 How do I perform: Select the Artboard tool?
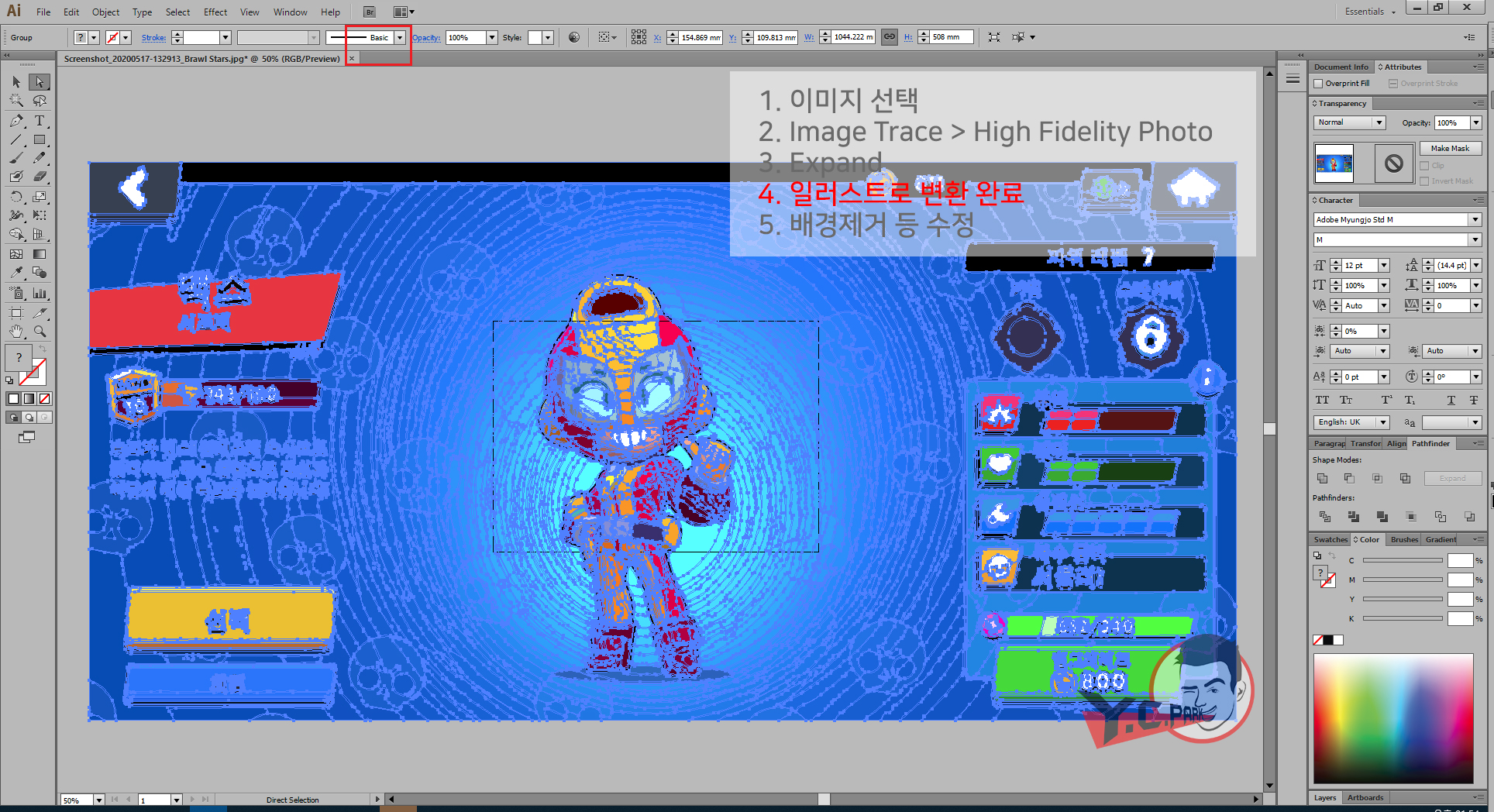16,313
